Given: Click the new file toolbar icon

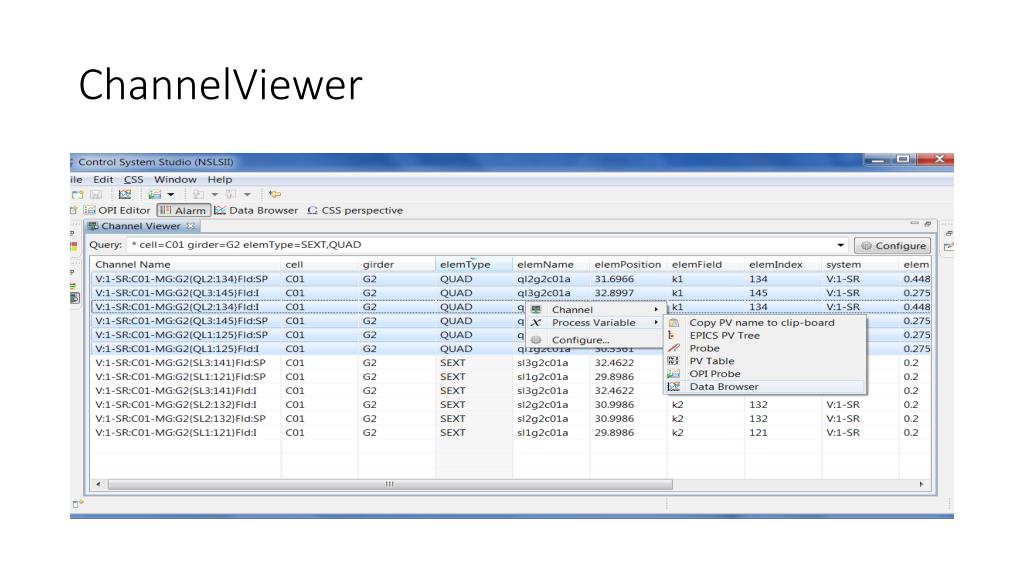Looking at the screenshot, I should coord(78,195).
